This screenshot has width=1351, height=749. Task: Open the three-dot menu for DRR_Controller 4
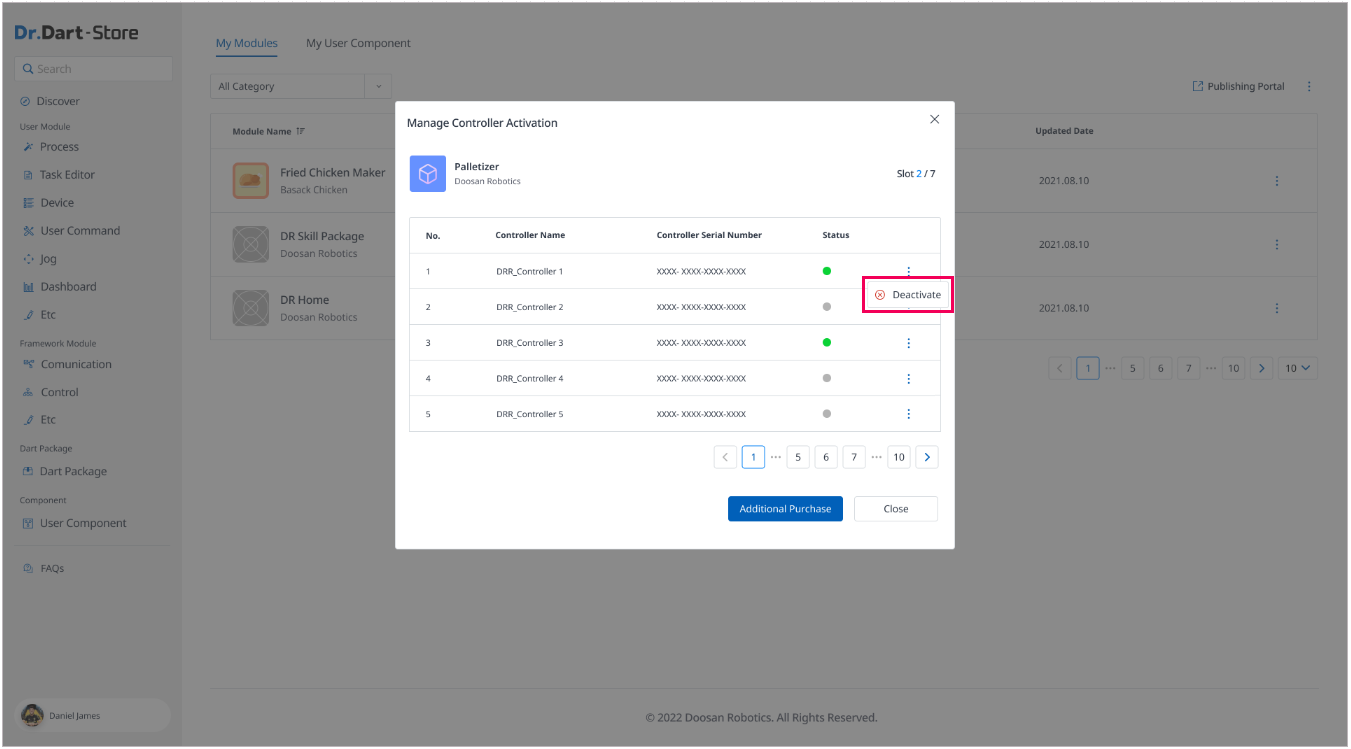click(x=908, y=379)
